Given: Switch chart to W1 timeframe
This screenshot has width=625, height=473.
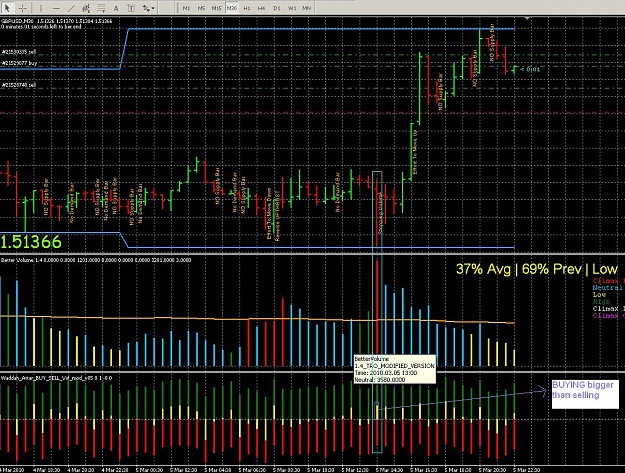Looking at the screenshot, I should coord(292,8).
